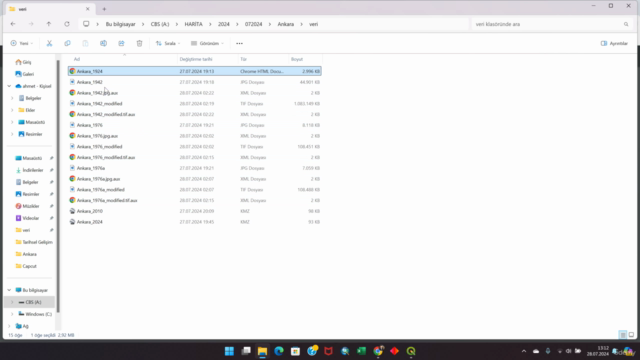640x360 pixels.
Task: Select the Ankara_1942 JPG file
Action: point(195,82)
